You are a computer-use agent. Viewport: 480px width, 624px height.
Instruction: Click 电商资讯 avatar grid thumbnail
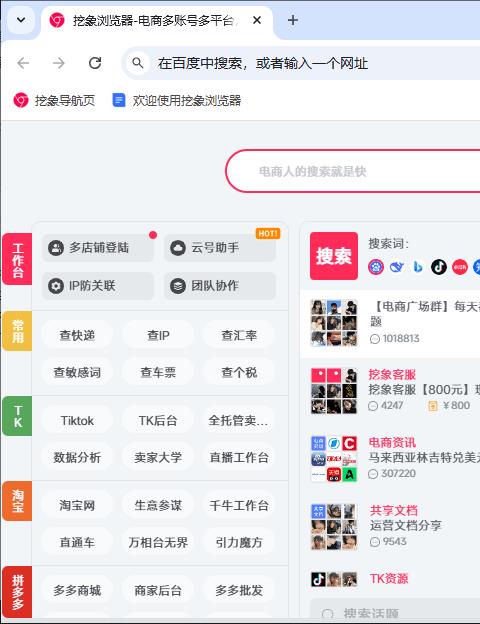tap(334, 459)
